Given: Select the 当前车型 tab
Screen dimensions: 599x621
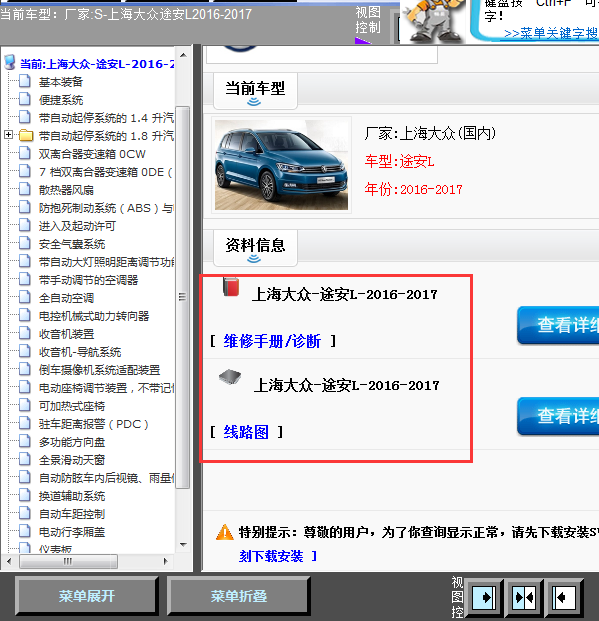Looking at the screenshot, I should tap(255, 91).
